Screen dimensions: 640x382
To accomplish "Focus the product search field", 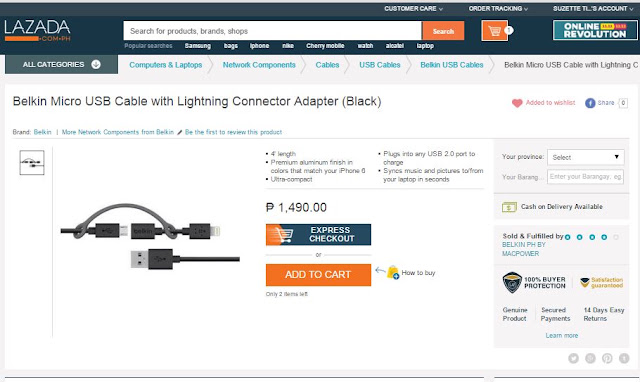I will pyautogui.click(x=273, y=31).
